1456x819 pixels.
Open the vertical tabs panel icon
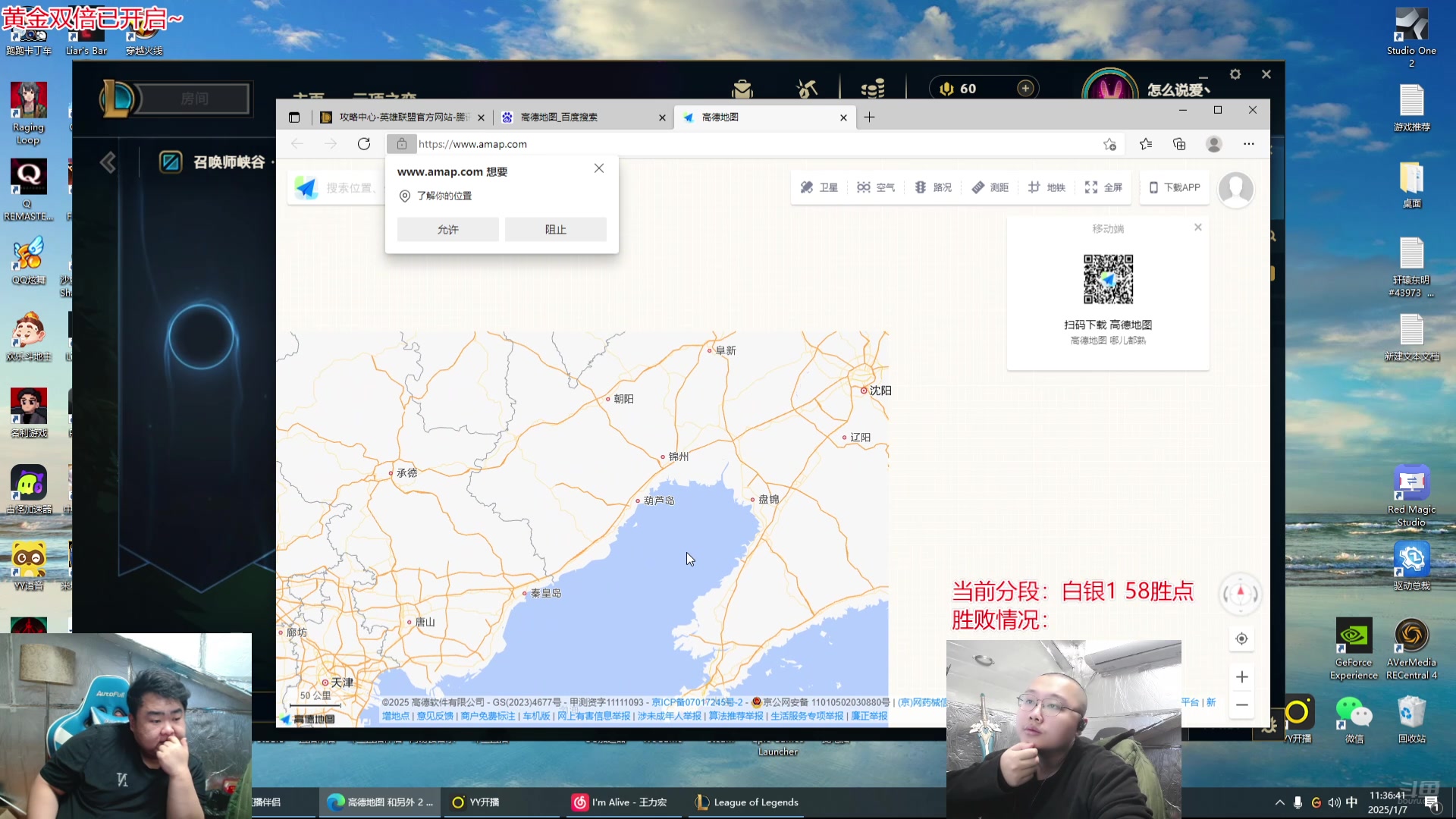[x=294, y=117]
